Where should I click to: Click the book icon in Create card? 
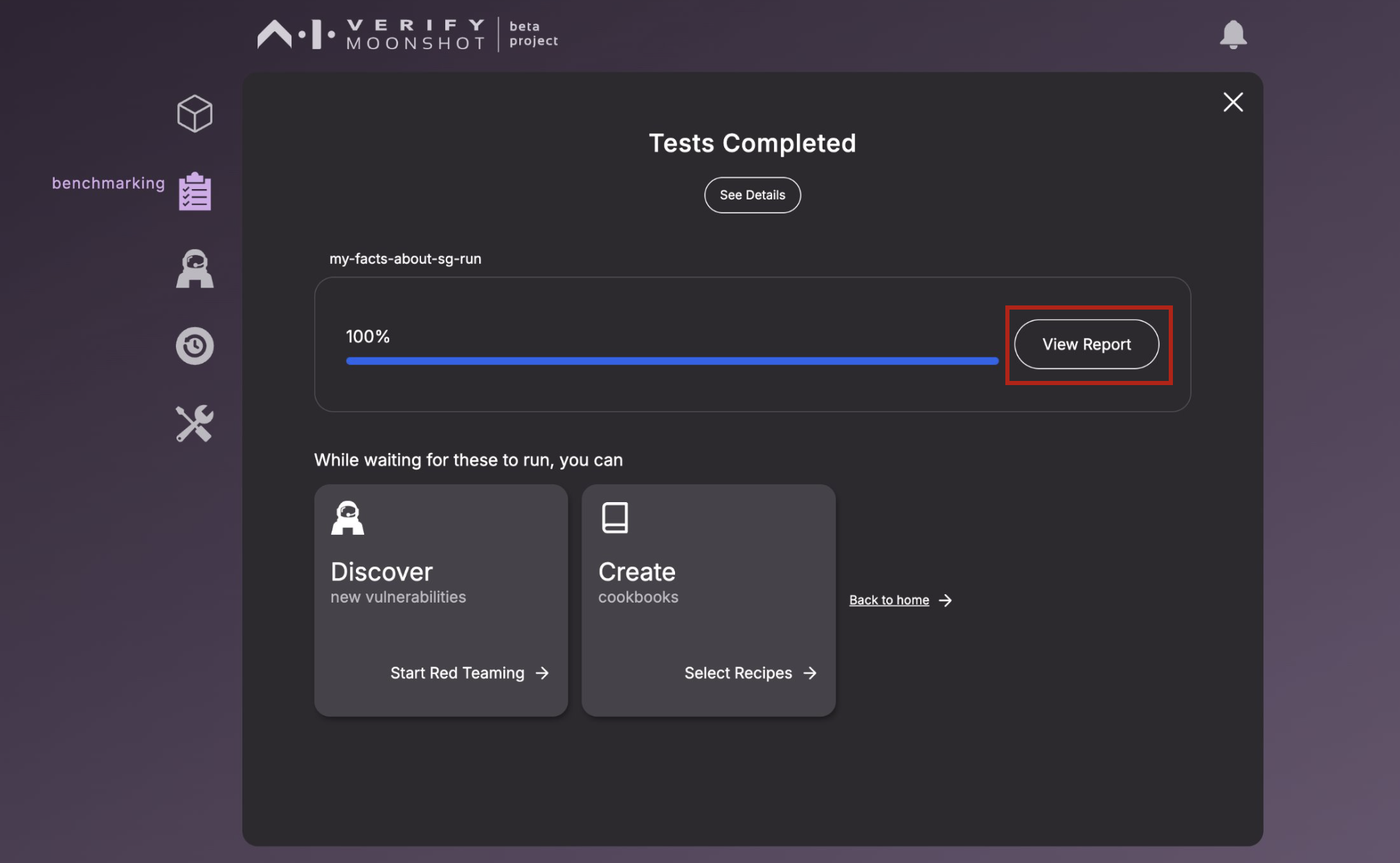click(615, 518)
